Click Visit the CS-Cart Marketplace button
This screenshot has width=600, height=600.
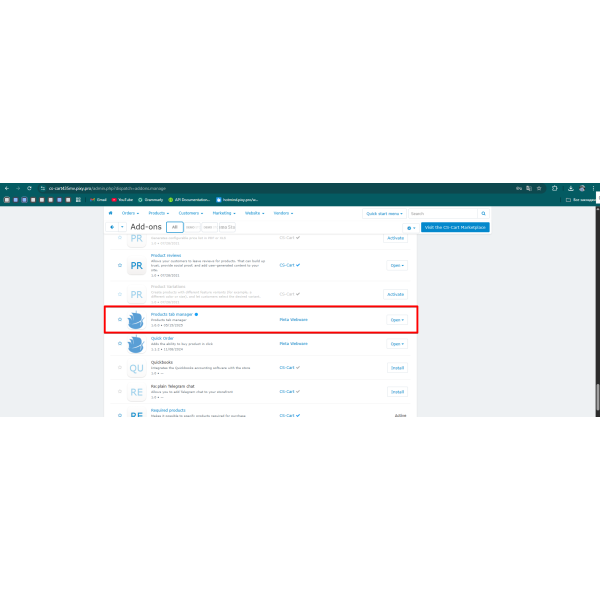(x=455, y=227)
